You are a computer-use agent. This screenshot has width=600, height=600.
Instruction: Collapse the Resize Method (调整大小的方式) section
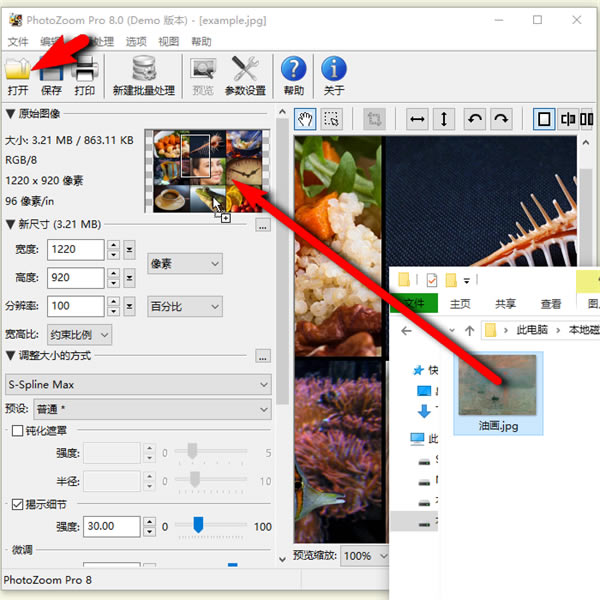coord(10,355)
